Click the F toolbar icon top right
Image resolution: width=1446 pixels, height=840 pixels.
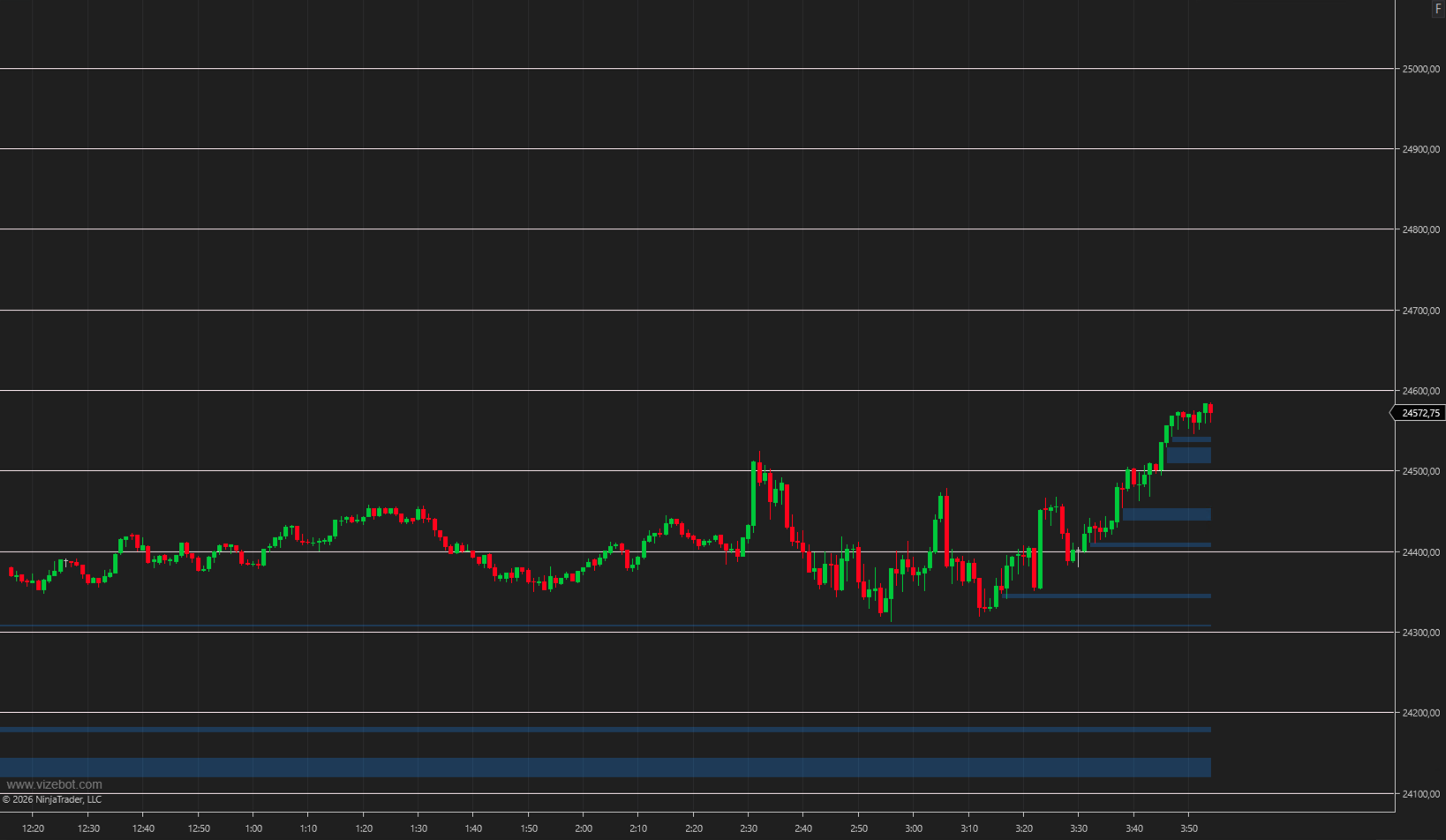1437,10
